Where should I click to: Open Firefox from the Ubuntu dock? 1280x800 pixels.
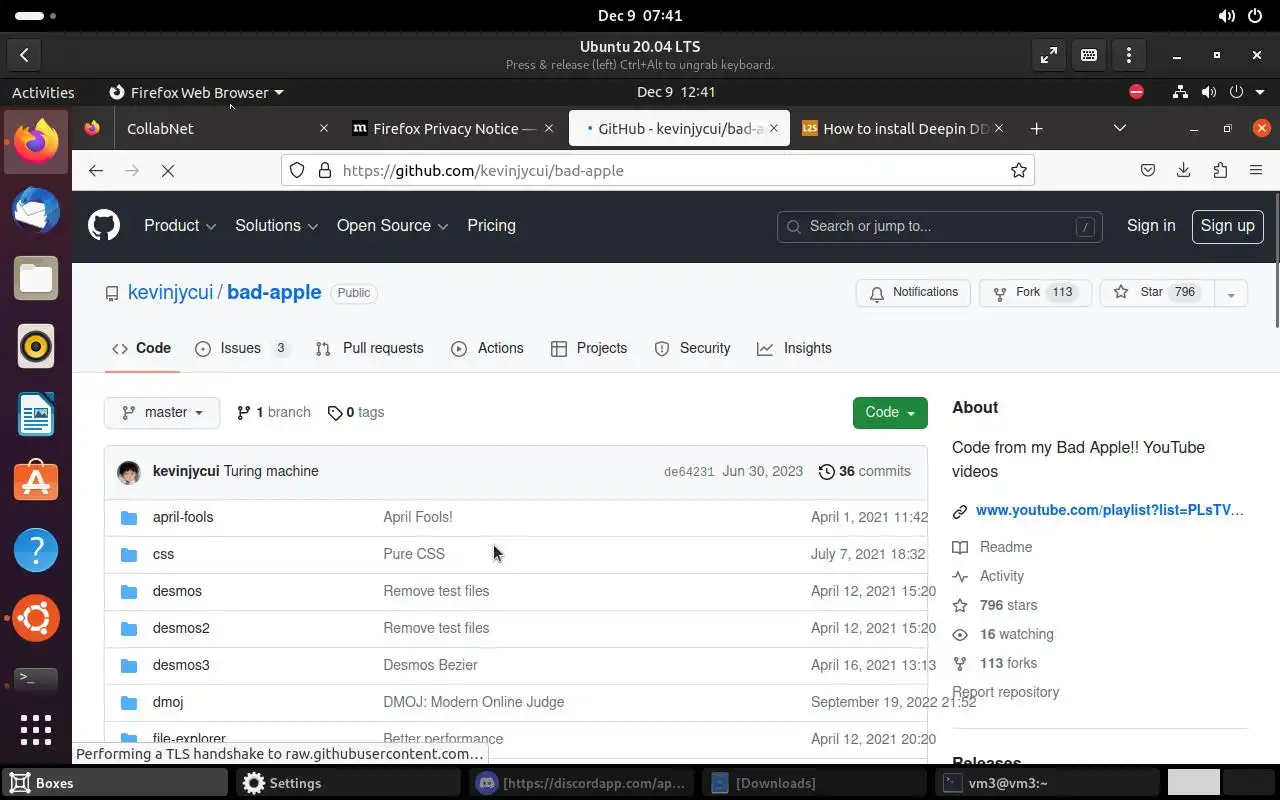pos(36,142)
